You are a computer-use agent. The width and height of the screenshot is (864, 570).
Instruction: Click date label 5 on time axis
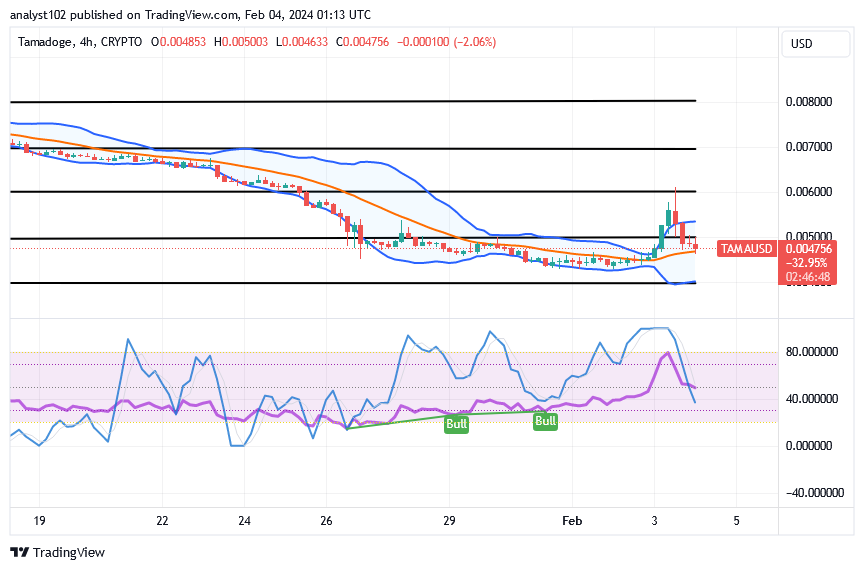pos(736,521)
